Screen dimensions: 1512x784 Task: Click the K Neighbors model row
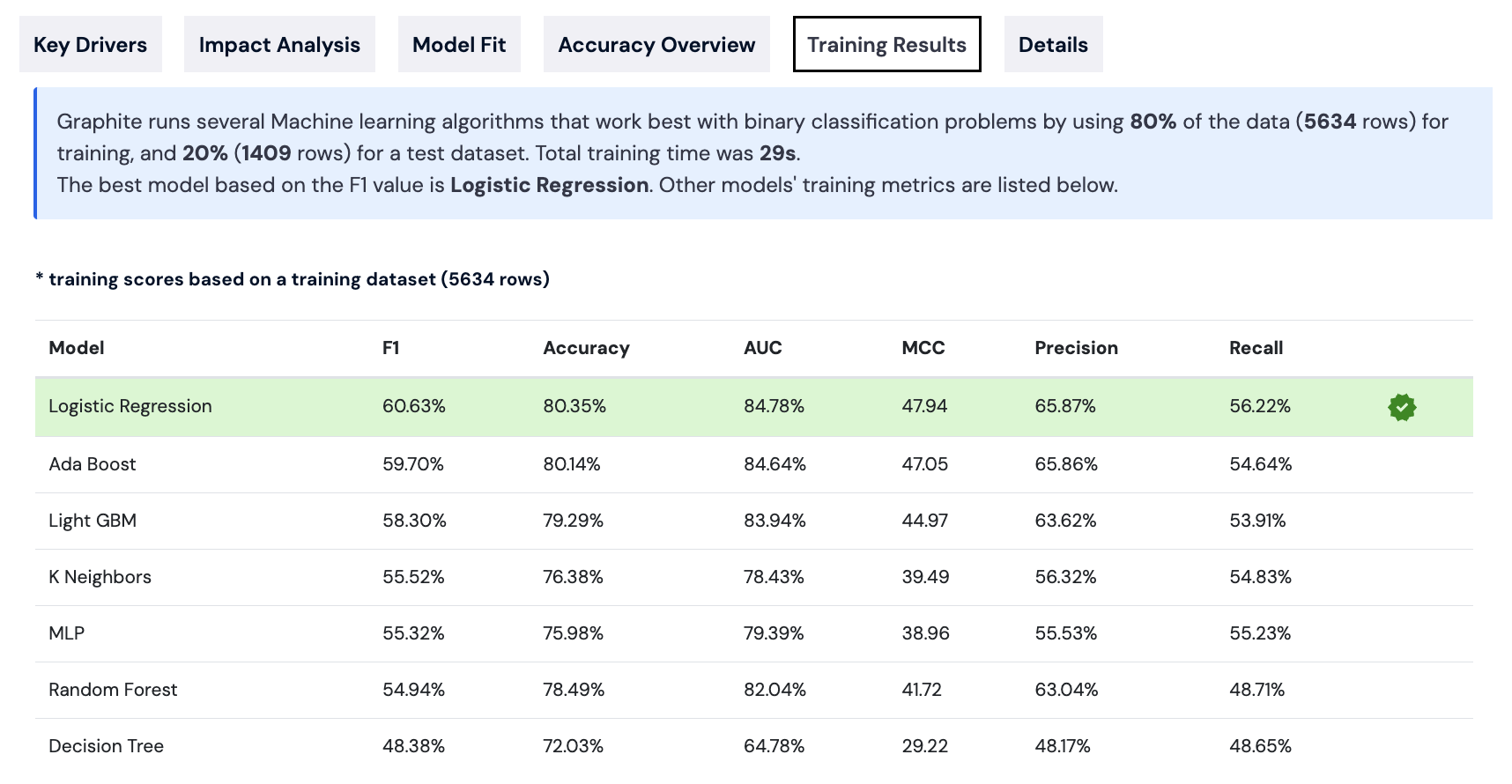coord(100,577)
